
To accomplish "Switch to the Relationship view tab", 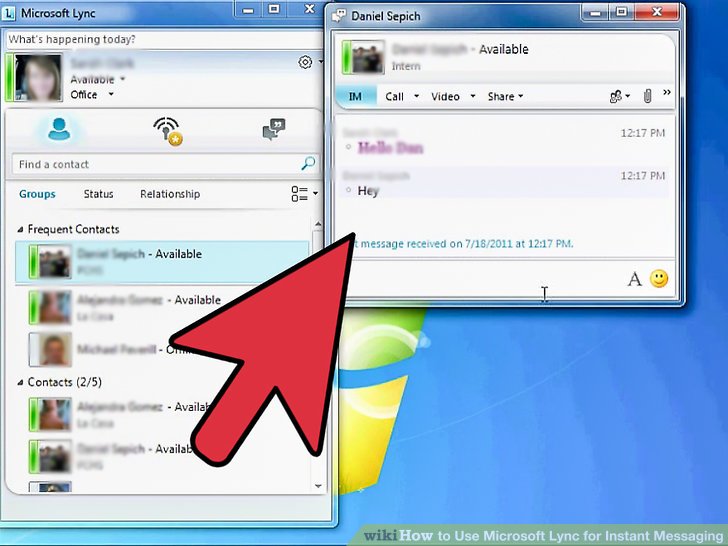I will point(170,194).
